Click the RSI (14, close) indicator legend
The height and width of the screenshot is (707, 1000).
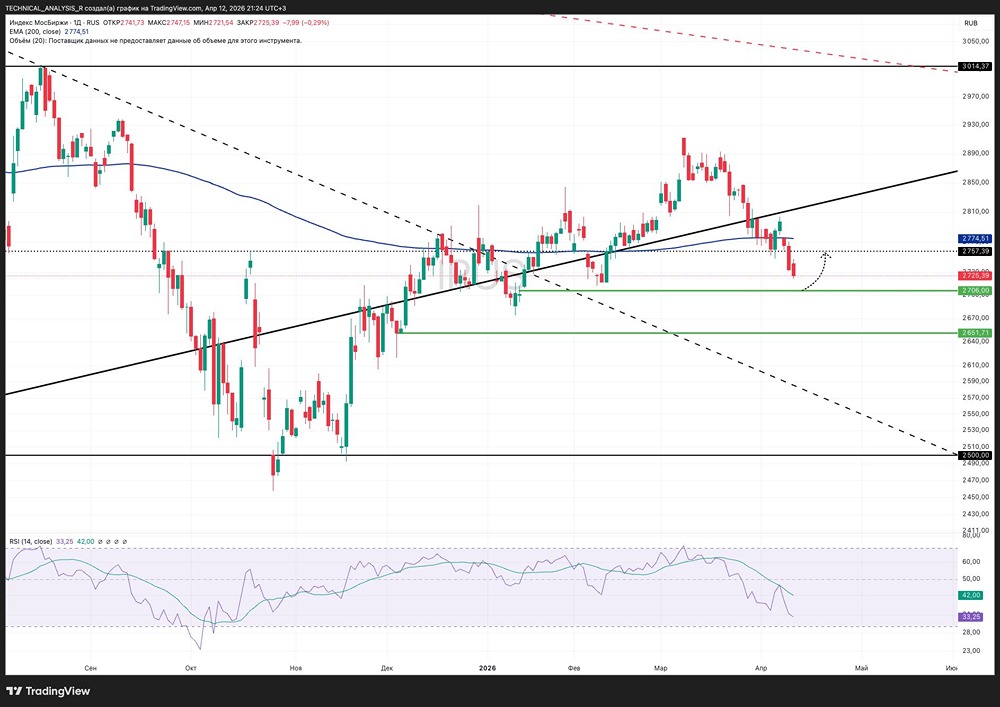tap(31, 541)
